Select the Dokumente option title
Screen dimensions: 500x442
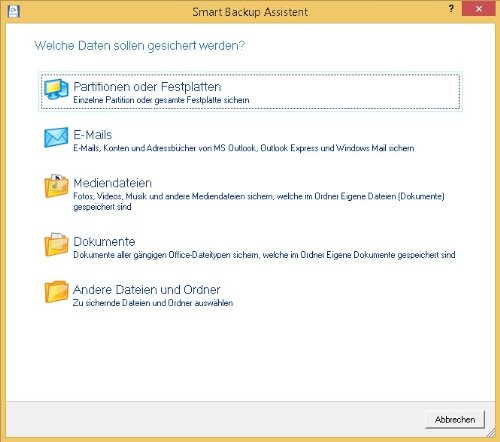click(104, 241)
